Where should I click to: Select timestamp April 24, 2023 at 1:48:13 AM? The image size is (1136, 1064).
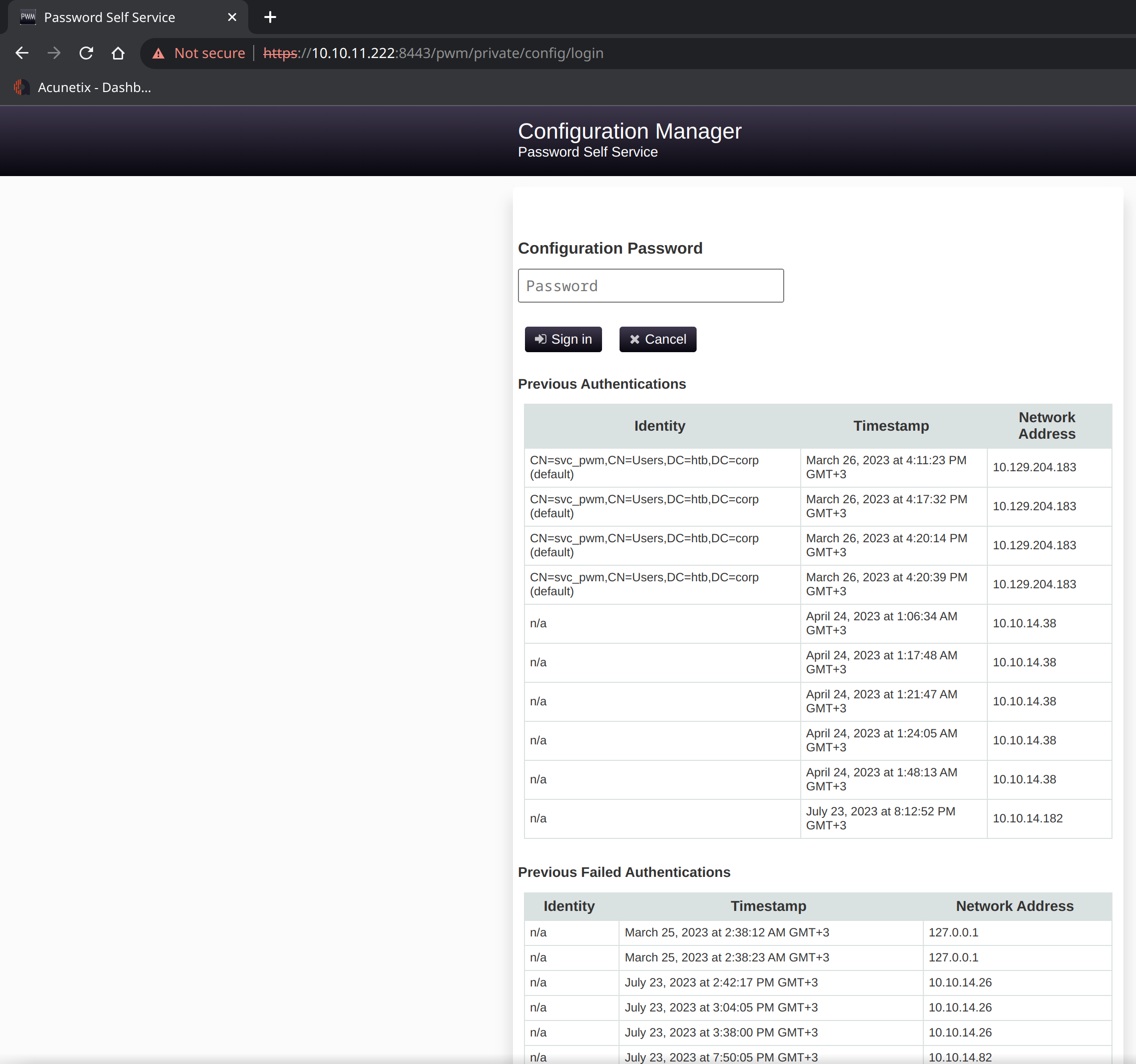click(881, 779)
